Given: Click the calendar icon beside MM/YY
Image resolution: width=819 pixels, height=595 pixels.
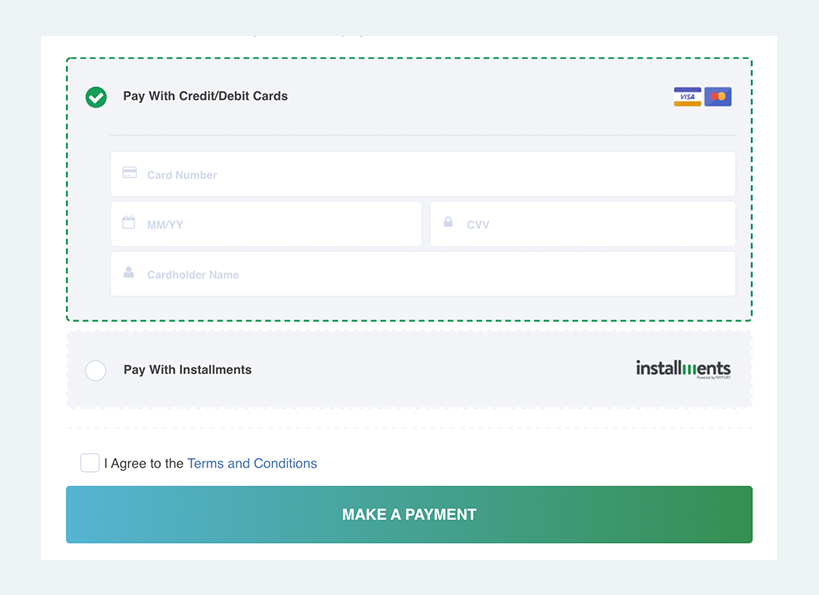Looking at the screenshot, I should (128, 222).
